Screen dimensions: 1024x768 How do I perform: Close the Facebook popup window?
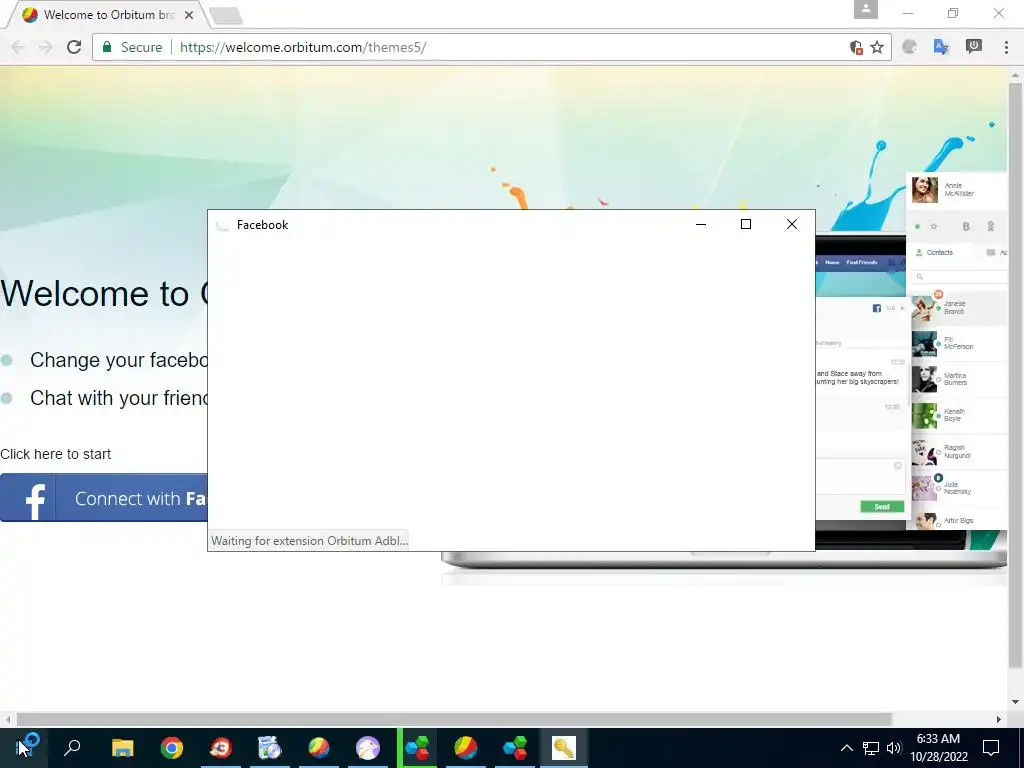(792, 224)
